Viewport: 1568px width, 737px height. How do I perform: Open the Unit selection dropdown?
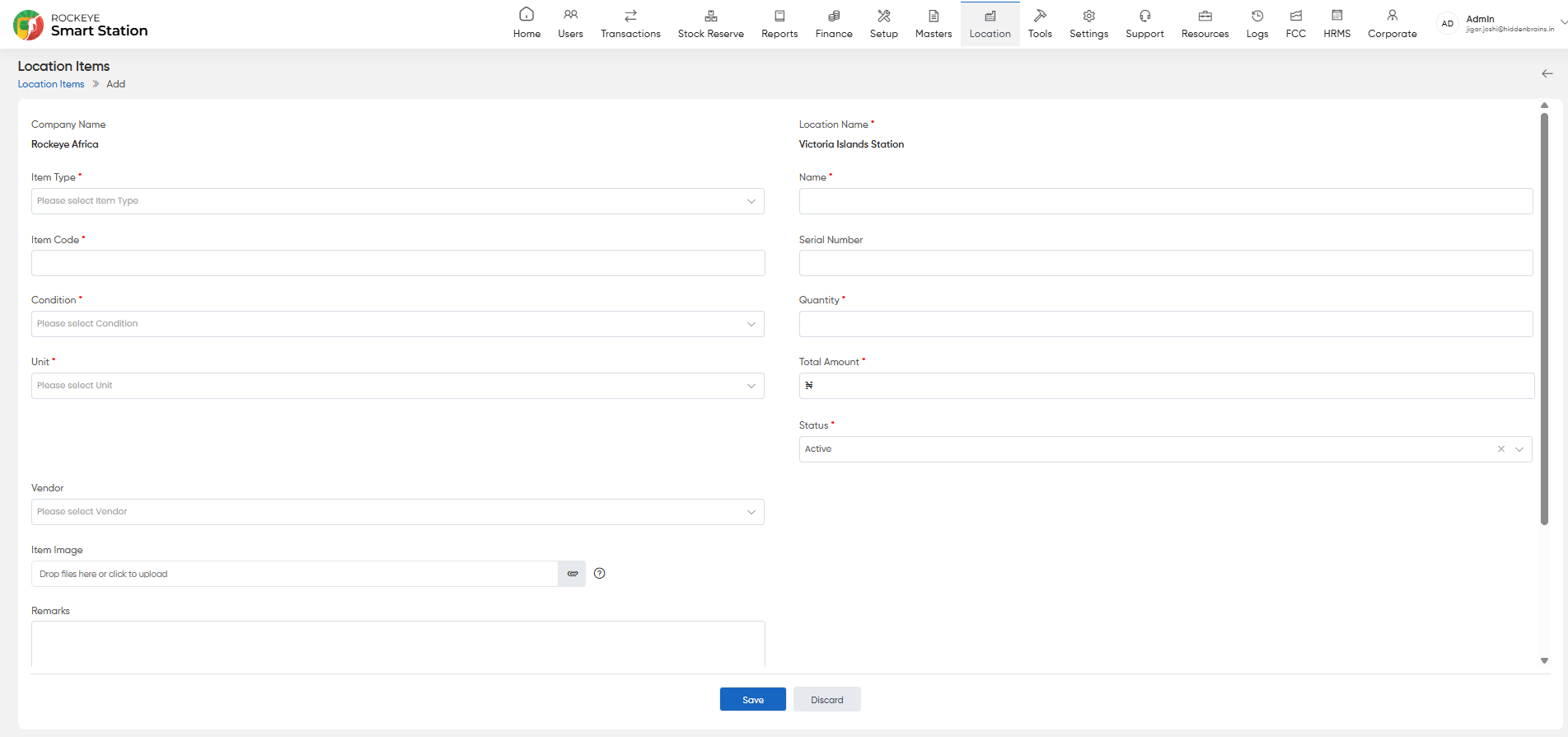pos(398,386)
